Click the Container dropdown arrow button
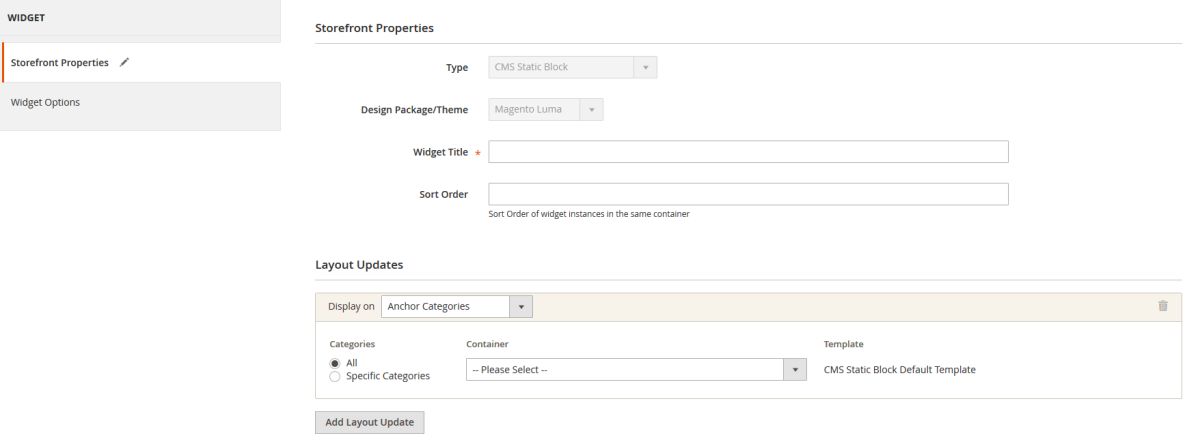The width and height of the screenshot is (1200, 440). coord(796,370)
